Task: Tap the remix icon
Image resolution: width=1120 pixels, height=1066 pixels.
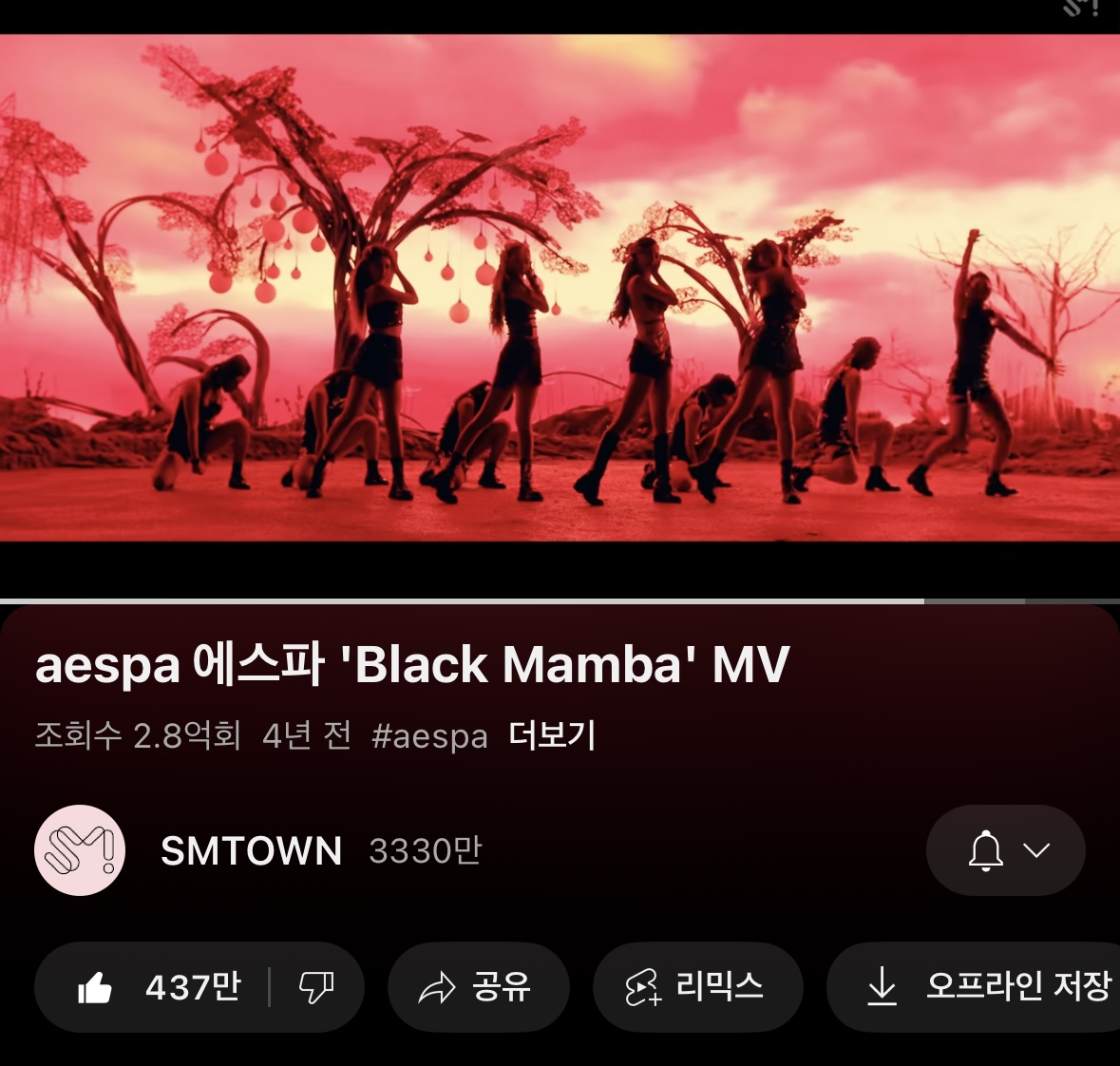Action: tap(642, 987)
